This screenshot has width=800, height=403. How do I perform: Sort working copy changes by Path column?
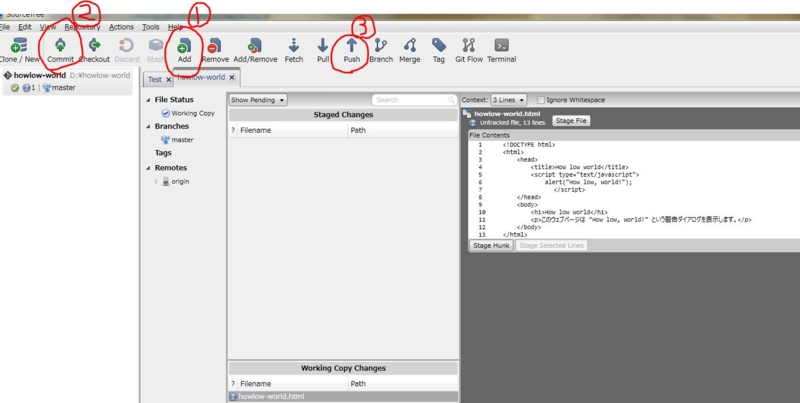tap(403, 384)
